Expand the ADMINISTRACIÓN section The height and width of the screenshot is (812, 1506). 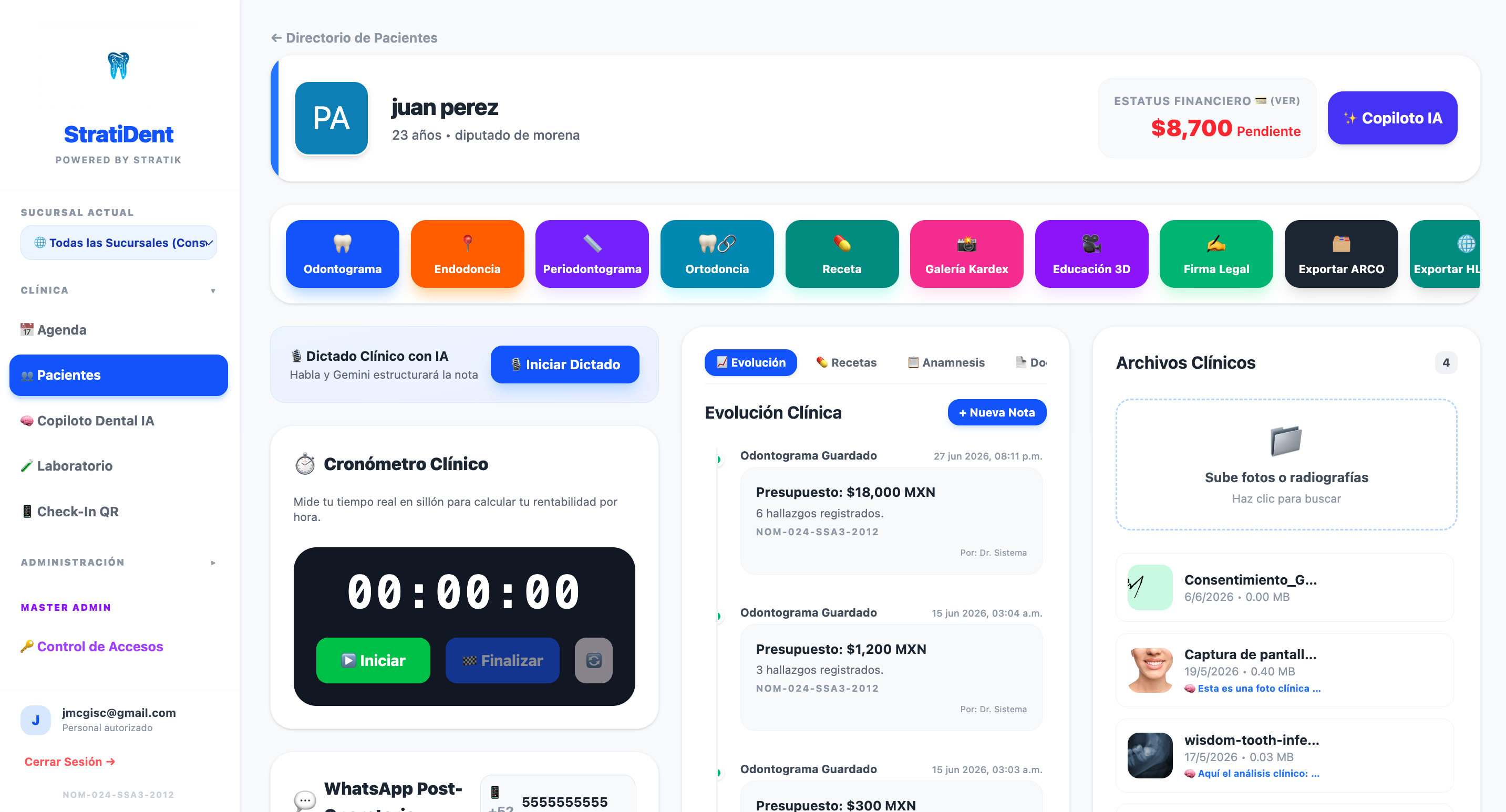coord(119,562)
